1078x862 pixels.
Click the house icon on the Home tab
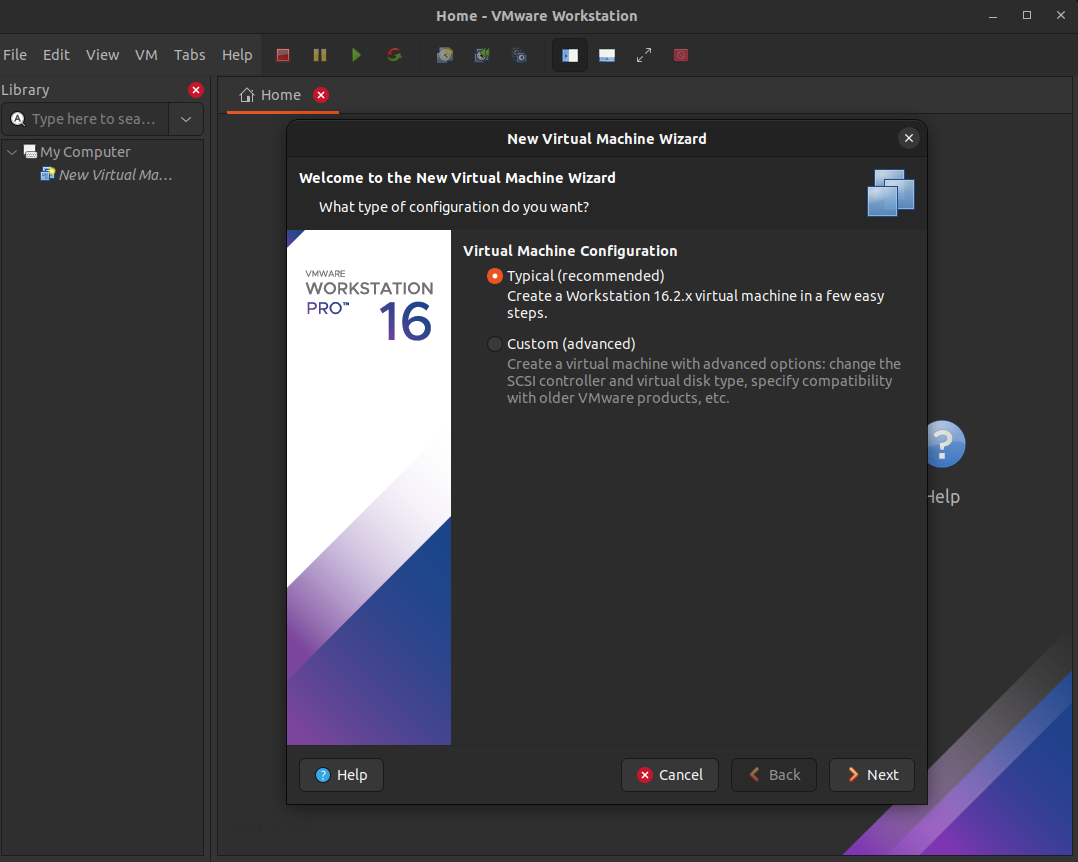(247, 95)
